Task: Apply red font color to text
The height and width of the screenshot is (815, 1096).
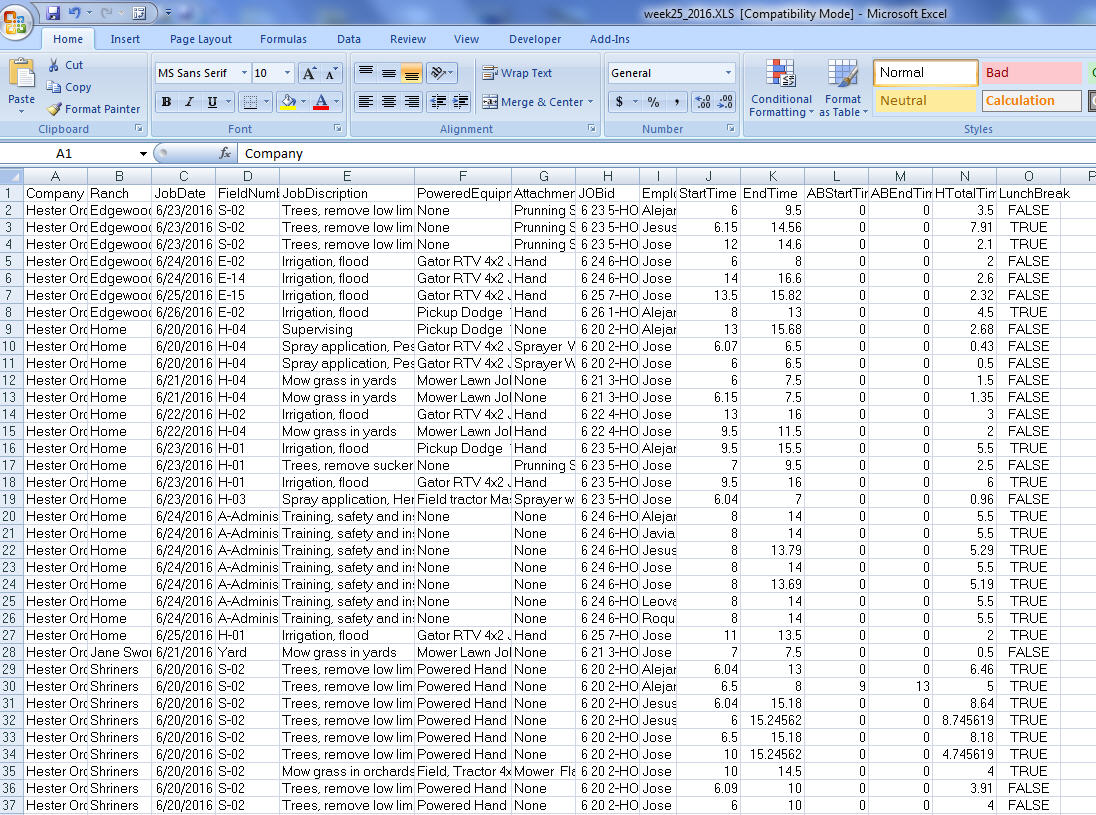Action: 321,102
